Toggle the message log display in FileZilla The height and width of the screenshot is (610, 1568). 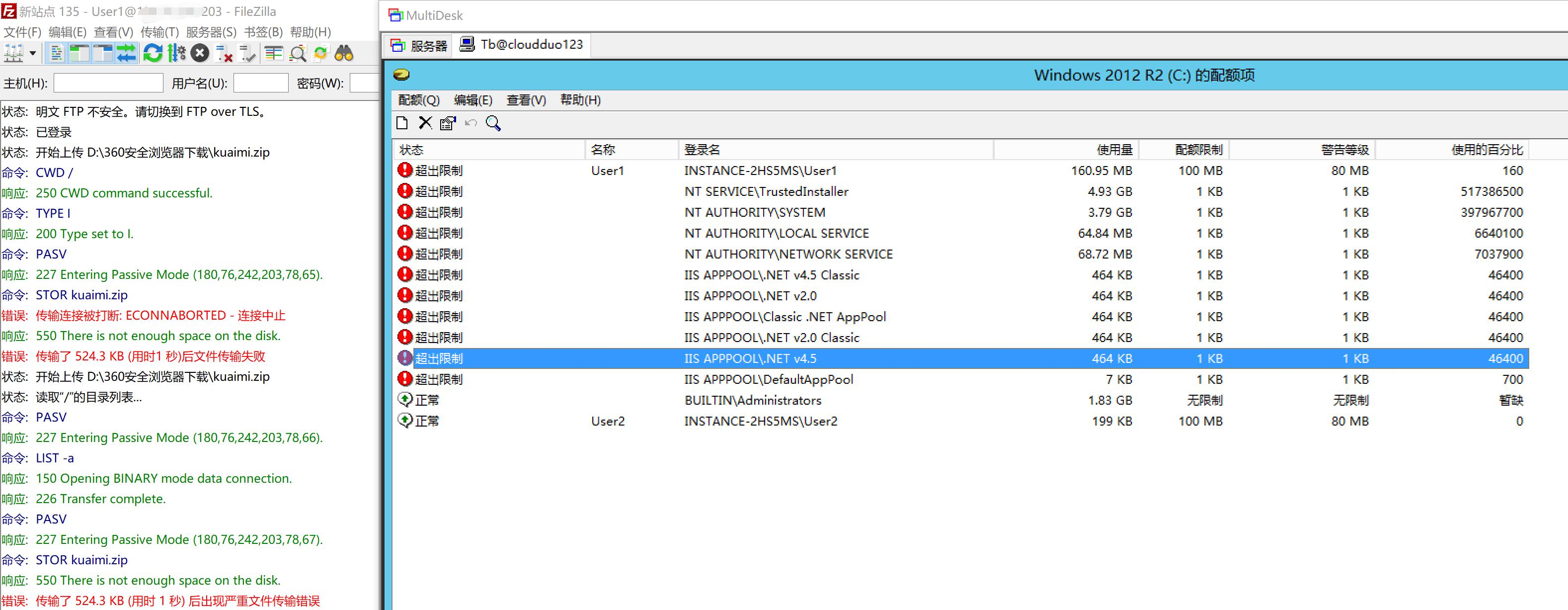coord(57,54)
